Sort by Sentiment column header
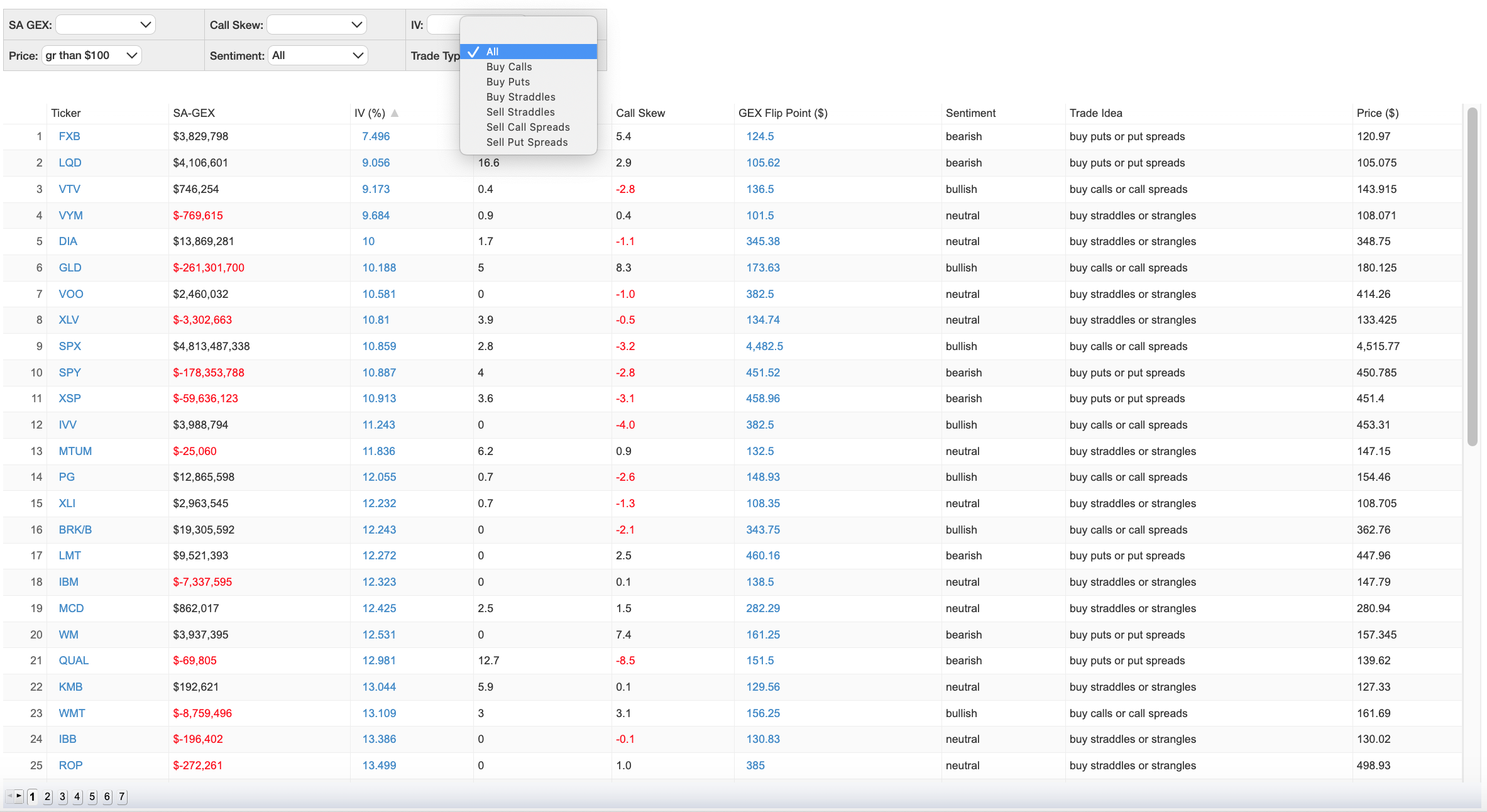1487x812 pixels. (970, 113)
